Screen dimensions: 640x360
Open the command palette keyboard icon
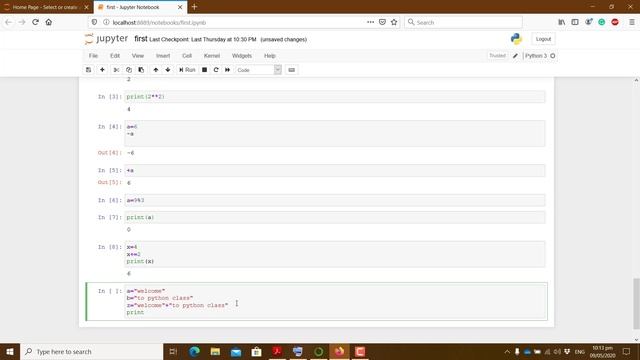click(x=291, y=70)
